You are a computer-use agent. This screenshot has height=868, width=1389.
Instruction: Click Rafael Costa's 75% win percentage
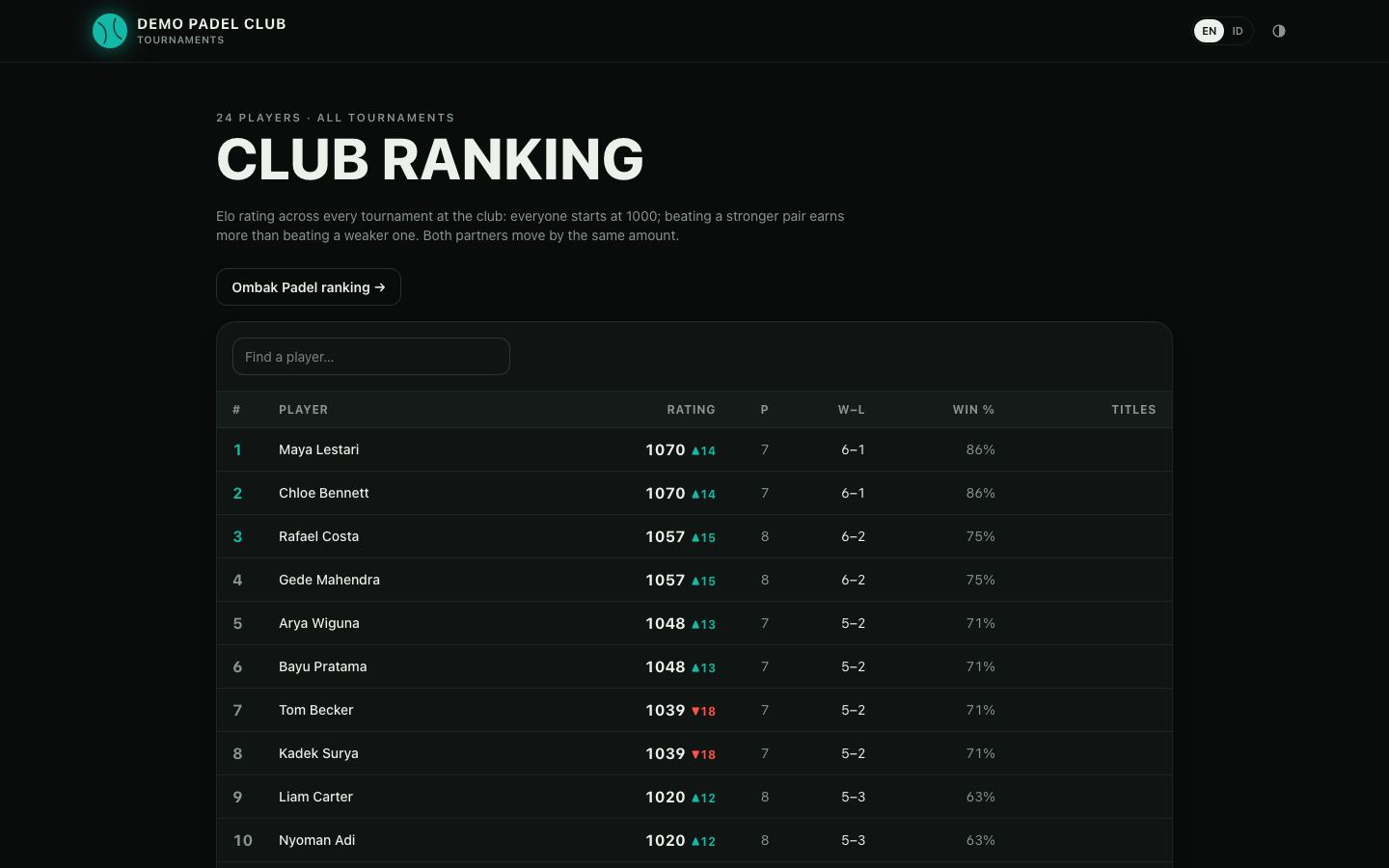click(x=980, y=536)
